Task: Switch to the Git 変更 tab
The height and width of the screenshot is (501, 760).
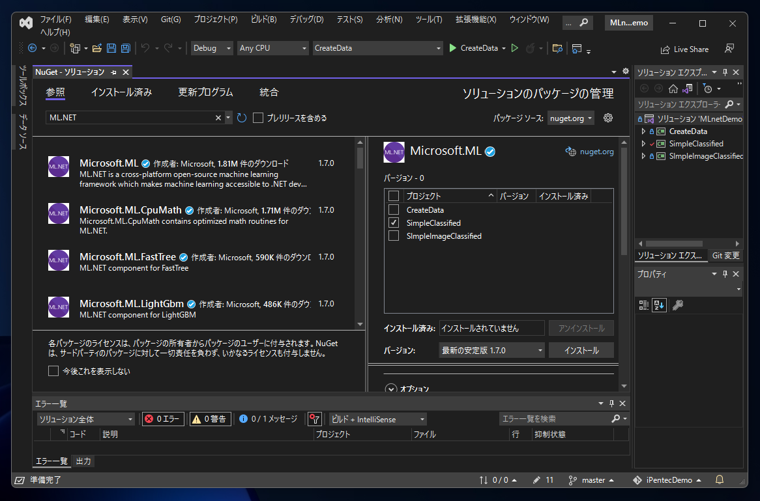Action: (x=725, y=255)
